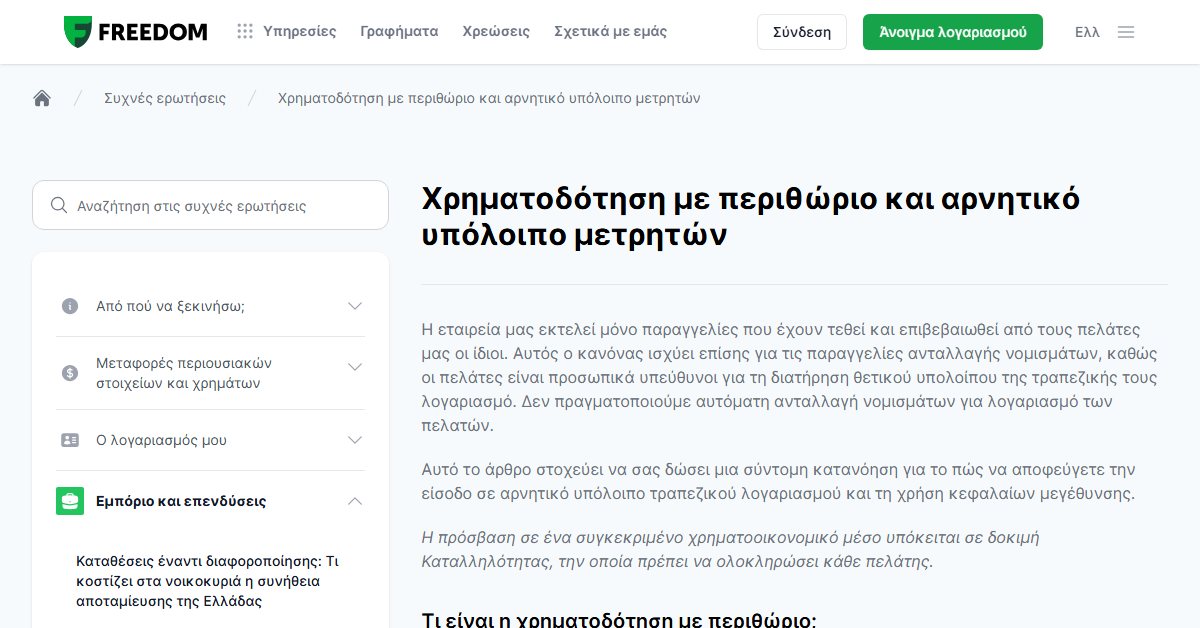Select the Εμπόριο και επενδύσεις section label
The image size is (1200, 628).
coord(181,501)
